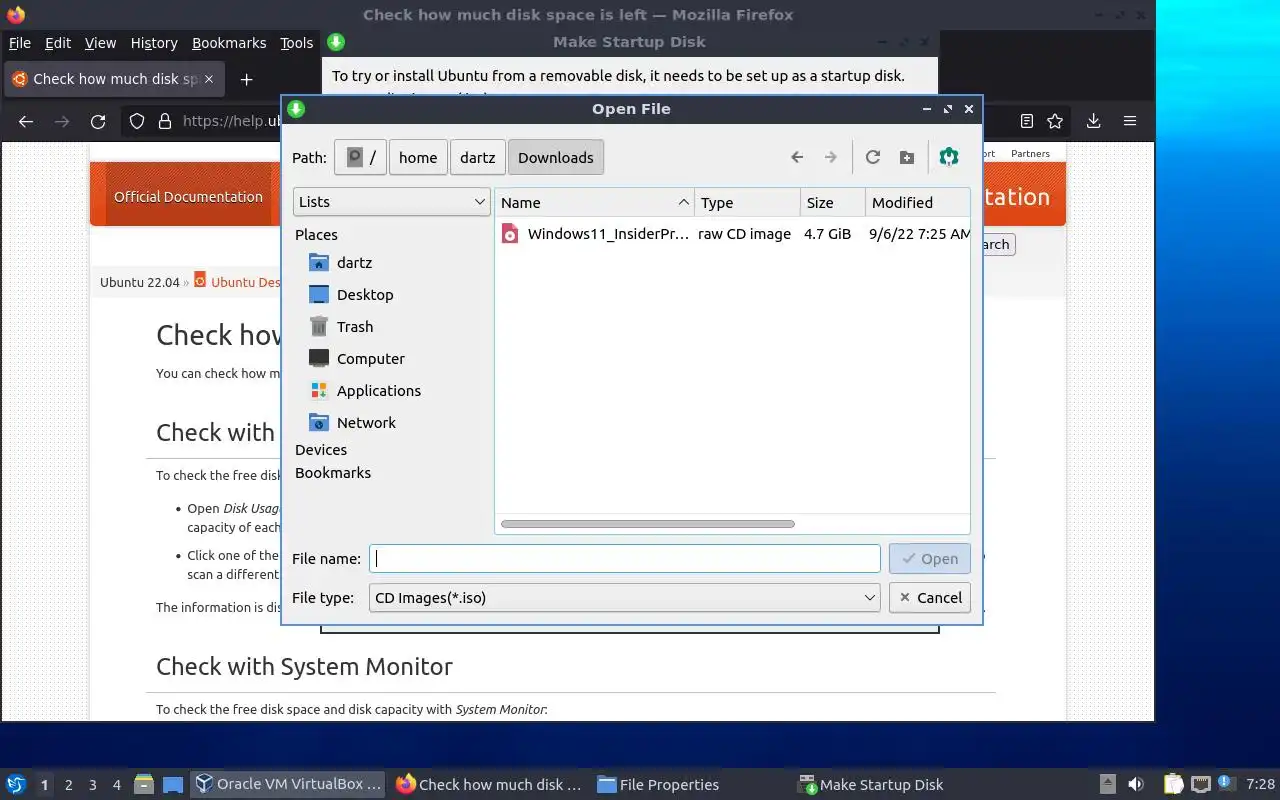The image size is (1280, 800).
Task: Switch to File Properties taskbar window
Action: [x=659, y=784]
